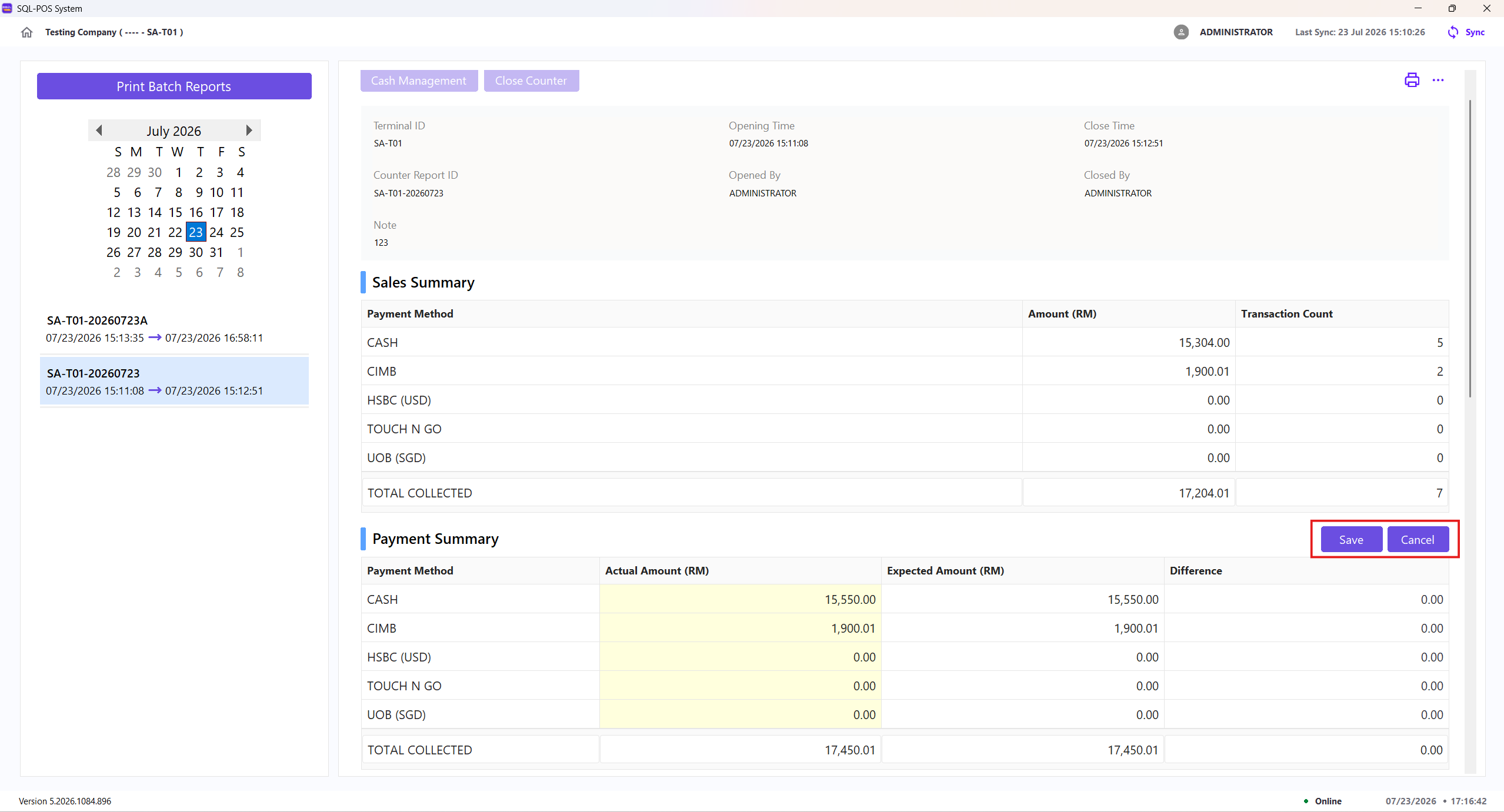Print the counter report via printer icon
The width and height of the screenshot is (1504, 812).
(1412, 80)
